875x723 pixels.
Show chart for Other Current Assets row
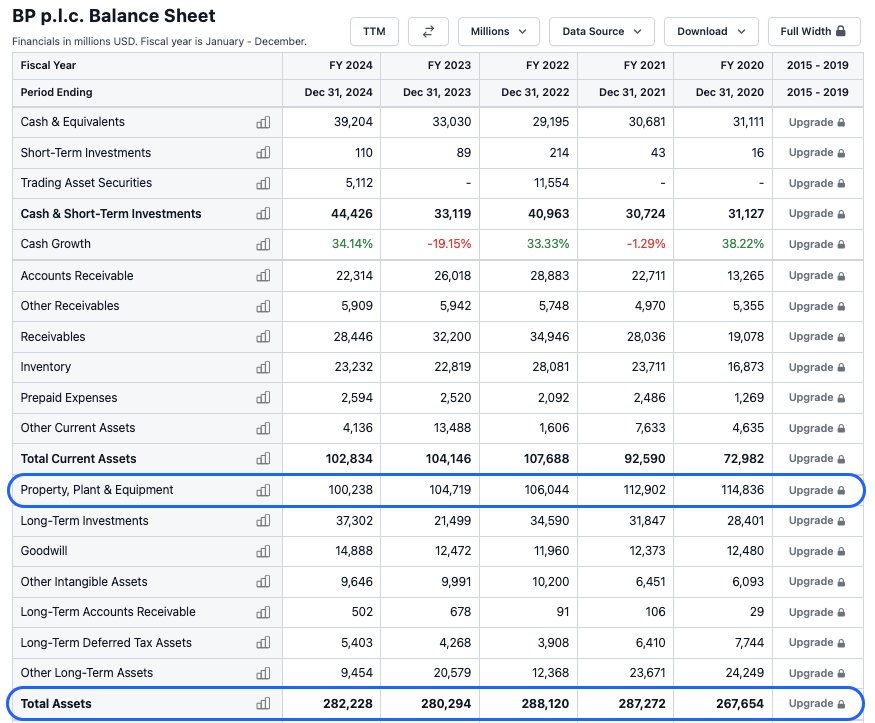coord(263,428)
